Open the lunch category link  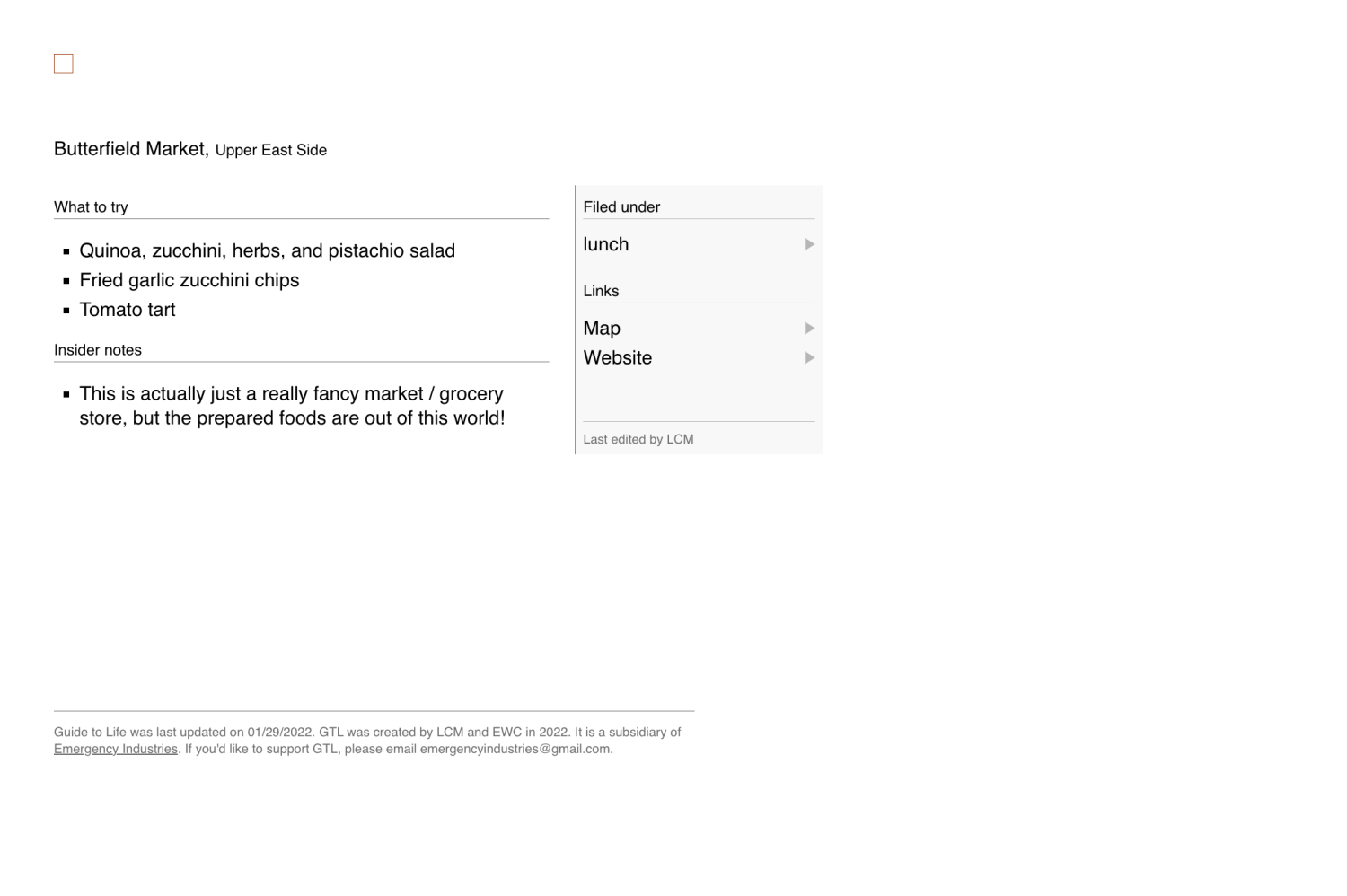coord(606,244)
